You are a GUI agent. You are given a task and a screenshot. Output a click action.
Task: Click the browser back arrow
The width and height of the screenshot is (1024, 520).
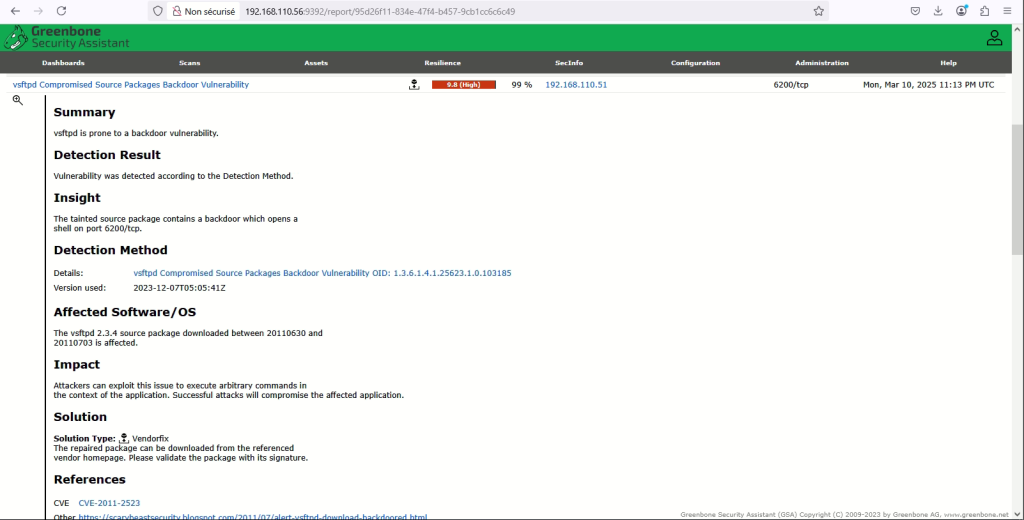point(15,11)
